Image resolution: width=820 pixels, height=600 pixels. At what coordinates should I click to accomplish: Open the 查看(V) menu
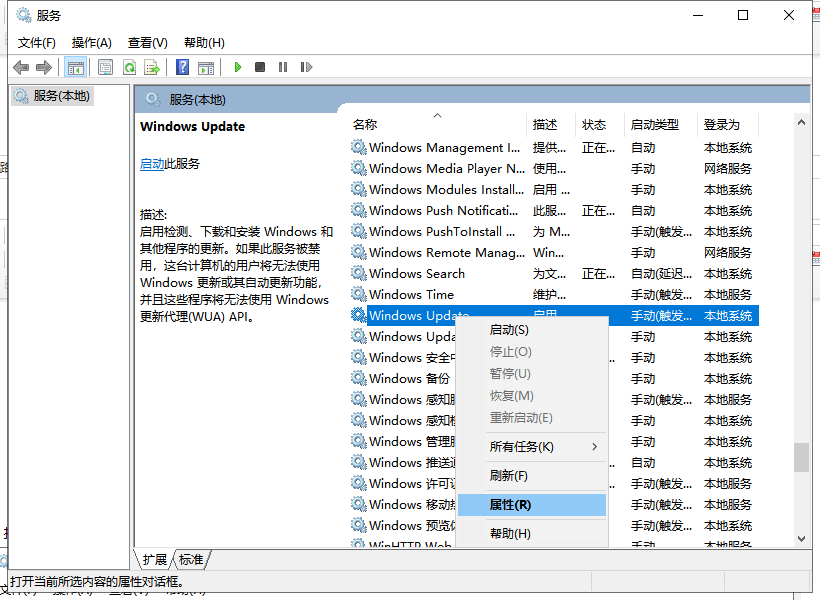click(x=147, y=42)
